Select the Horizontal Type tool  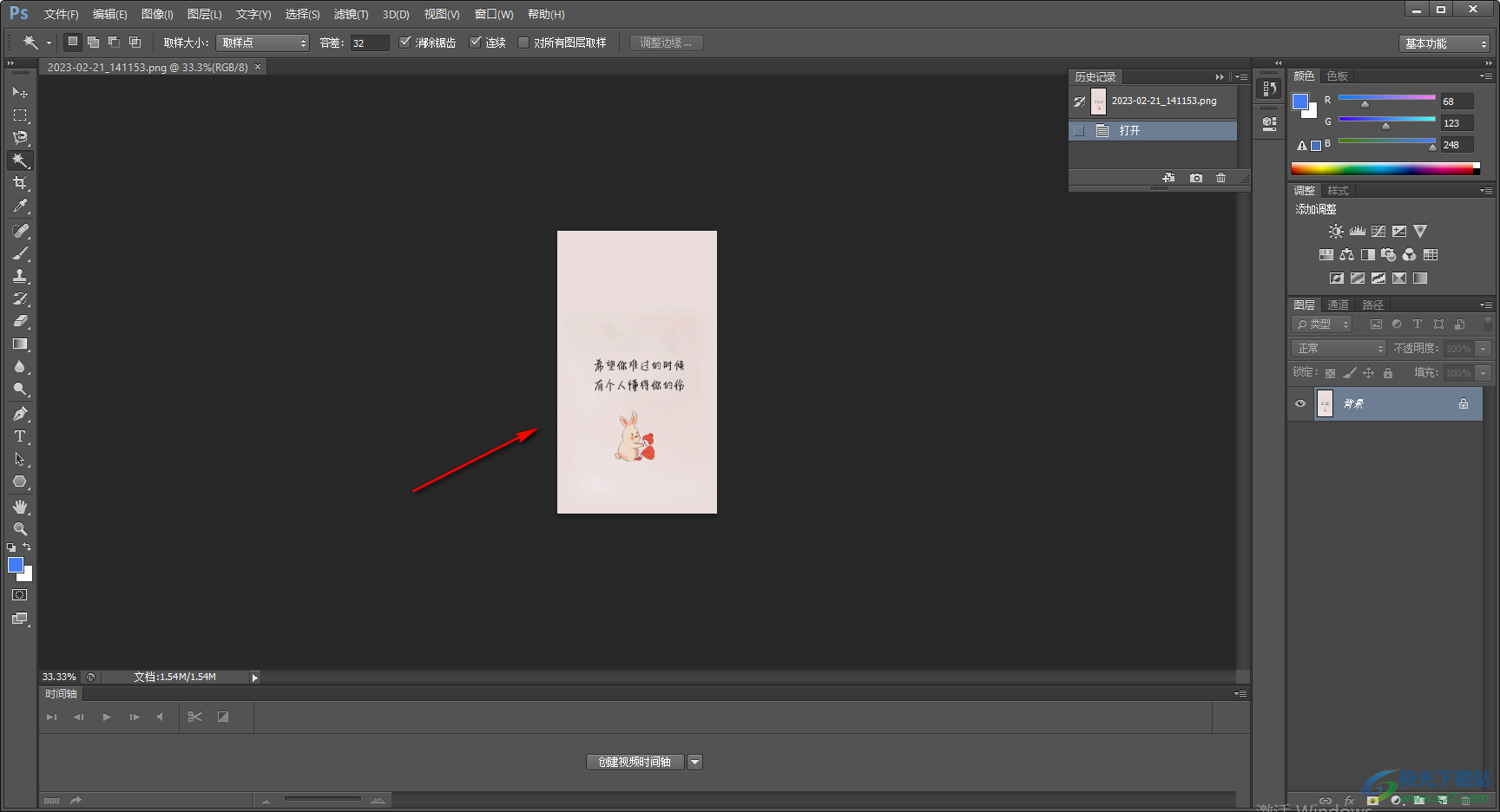[20, 436]
